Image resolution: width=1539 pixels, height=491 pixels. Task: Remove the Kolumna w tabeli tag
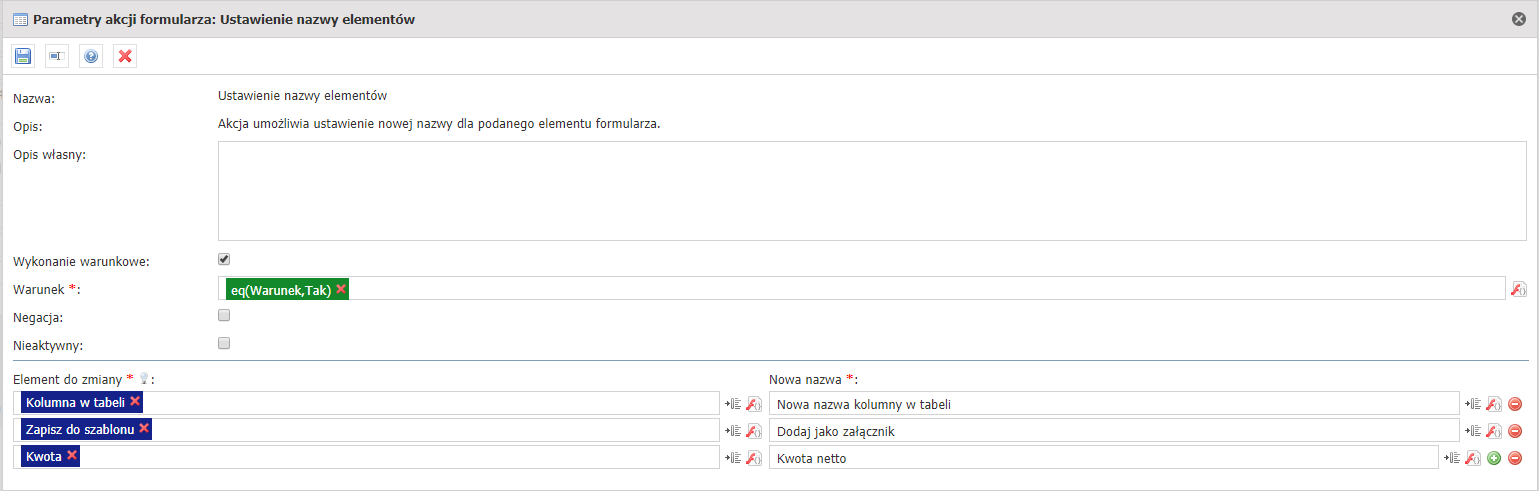click(x=135, y=401)
